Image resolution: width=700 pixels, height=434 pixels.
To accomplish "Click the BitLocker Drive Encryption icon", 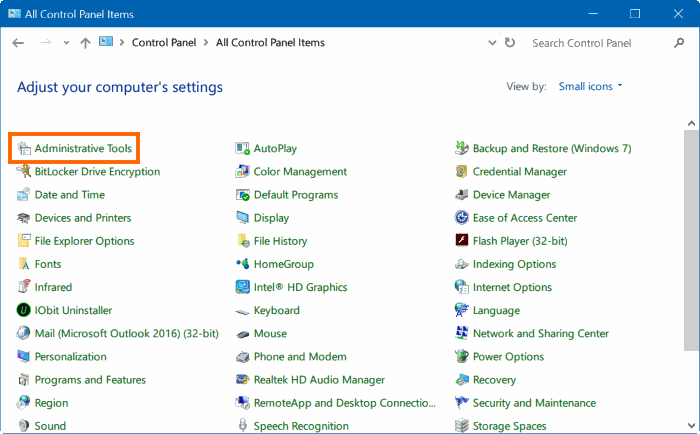I will point(24,171).
